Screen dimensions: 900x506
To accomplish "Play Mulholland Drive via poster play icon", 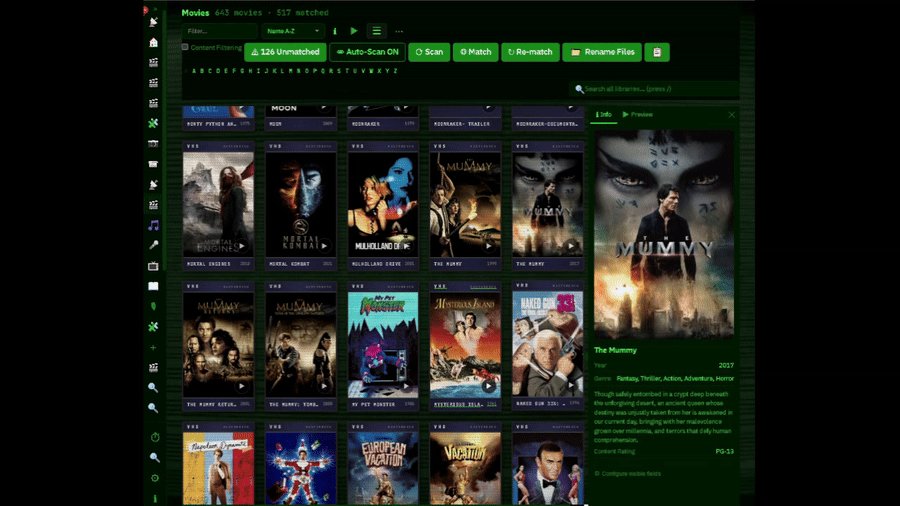I will tap(406, 246).
